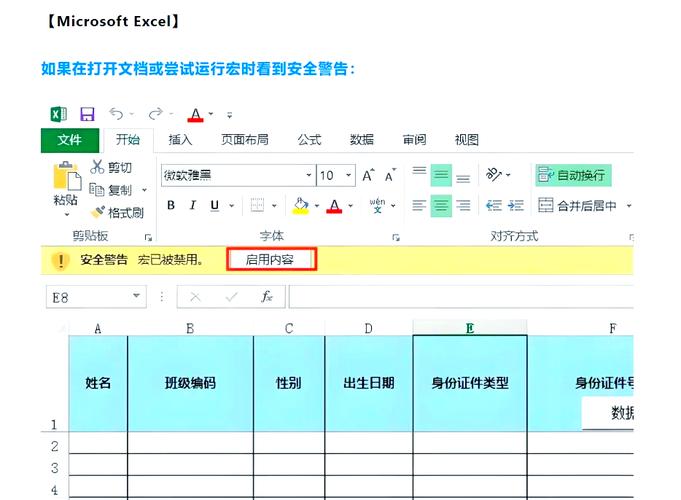The image size is (681, 500).
Task: Decrease indent icon
Action: coord(494,205)
